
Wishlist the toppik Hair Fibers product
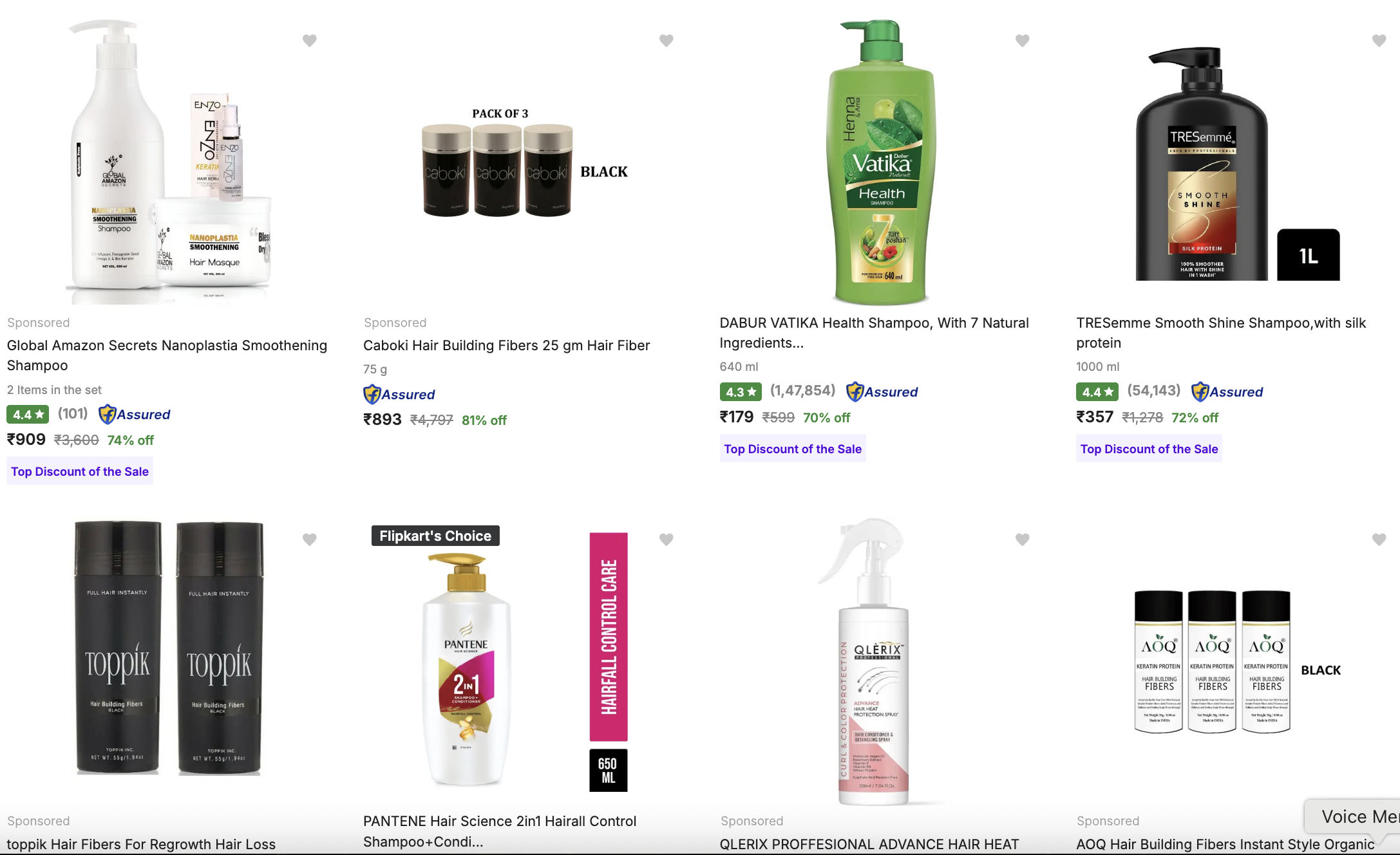click(x=310, y=540)
